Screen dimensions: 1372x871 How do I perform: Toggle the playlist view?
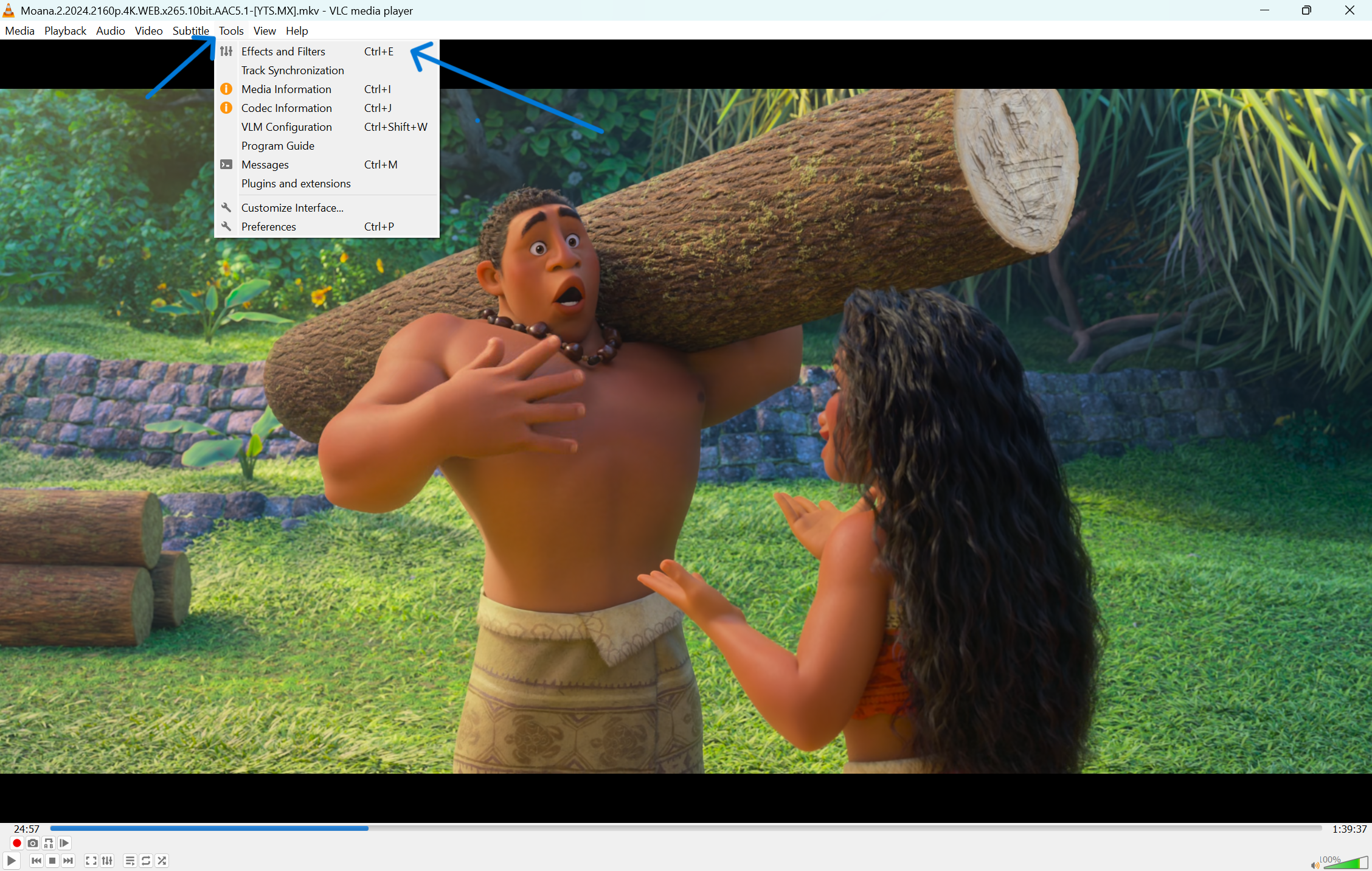click(x=130, y=861)
